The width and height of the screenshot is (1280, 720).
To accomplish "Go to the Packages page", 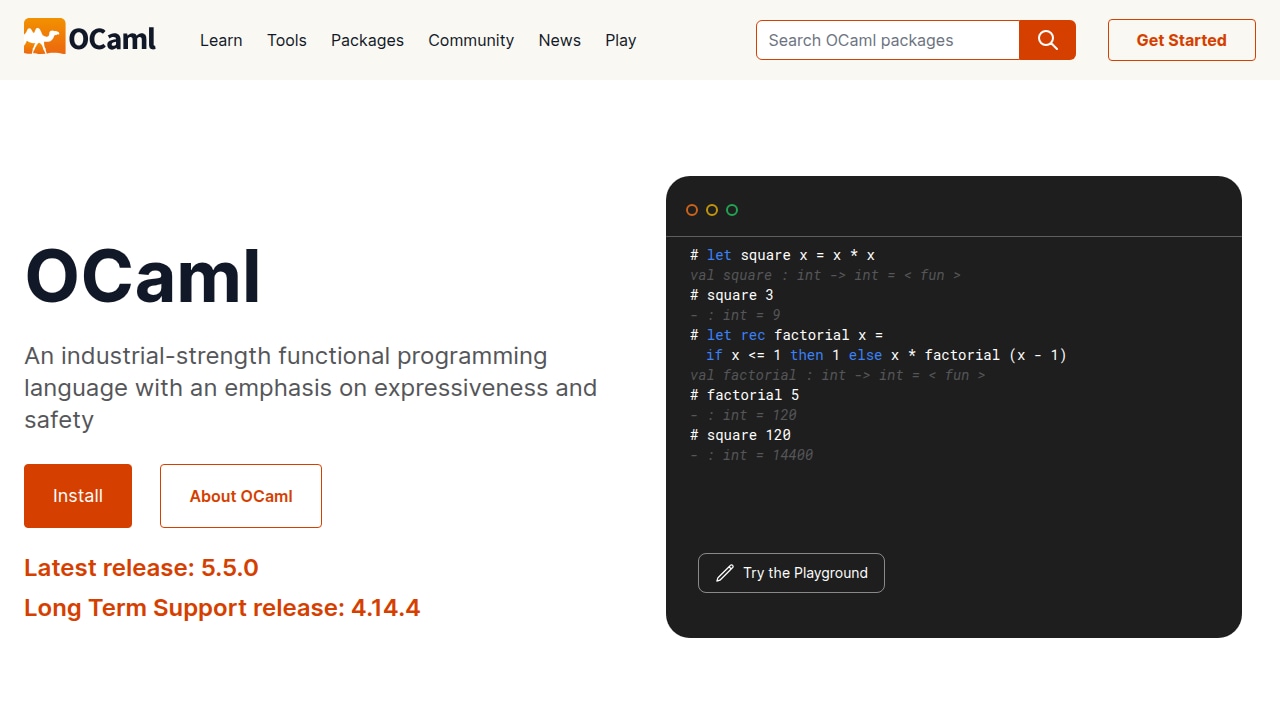I will (x=367, y=40).
